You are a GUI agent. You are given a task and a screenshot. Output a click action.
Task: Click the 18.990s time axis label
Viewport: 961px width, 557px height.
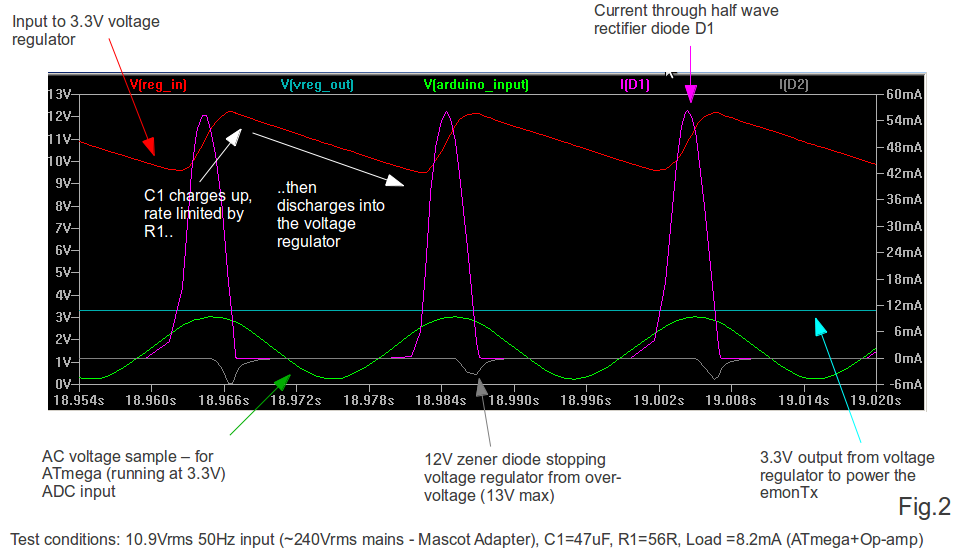point(514,400)
